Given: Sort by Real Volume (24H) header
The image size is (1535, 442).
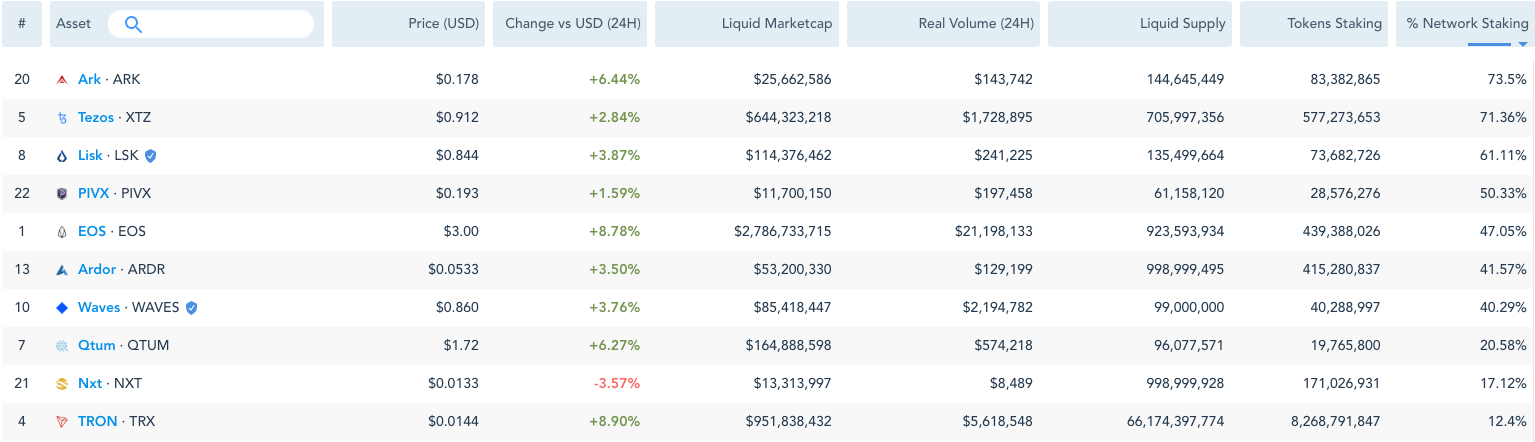Looking at the screenshot, I should [x=943, y=24].
